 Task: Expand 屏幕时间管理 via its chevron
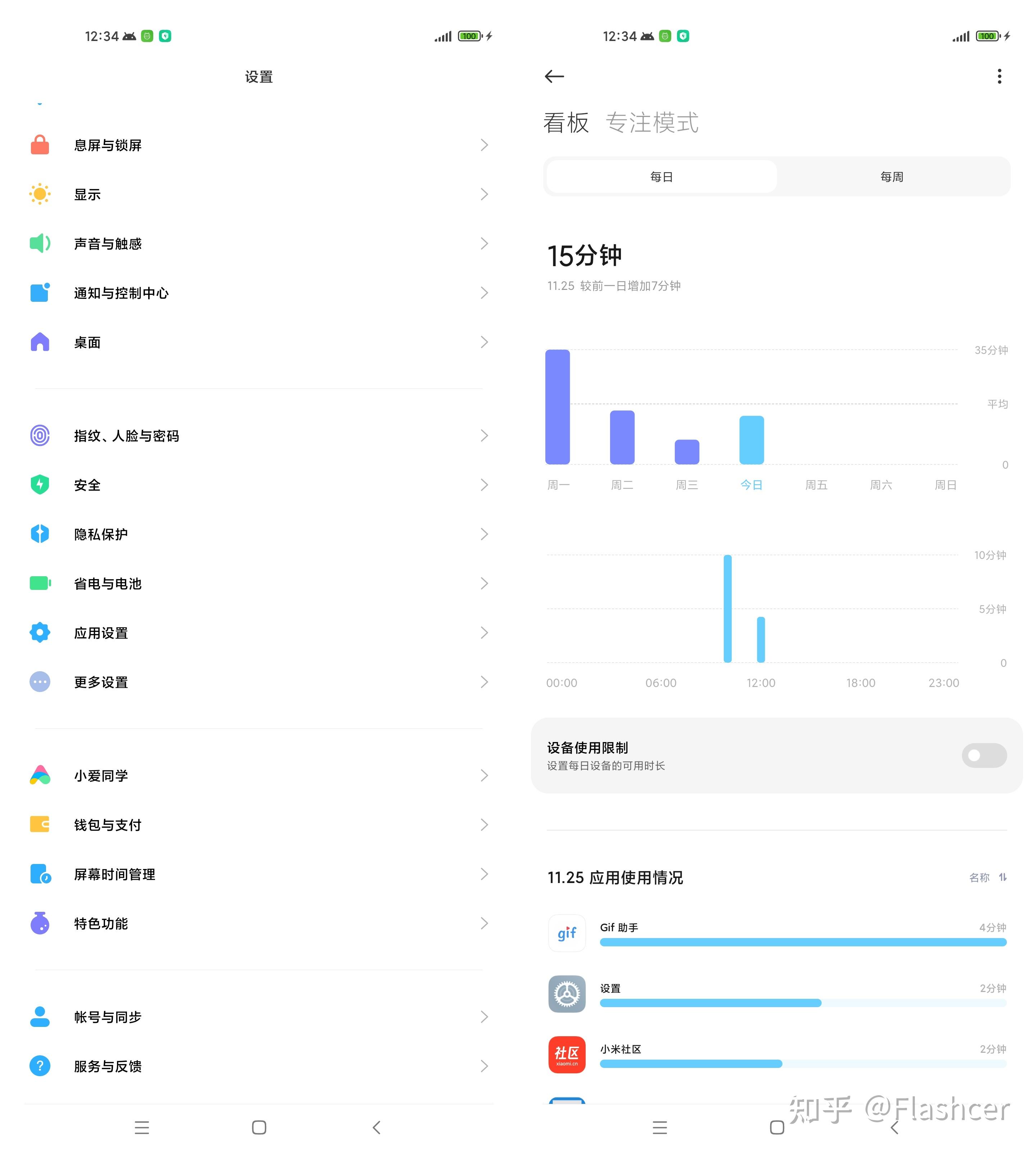484,874
